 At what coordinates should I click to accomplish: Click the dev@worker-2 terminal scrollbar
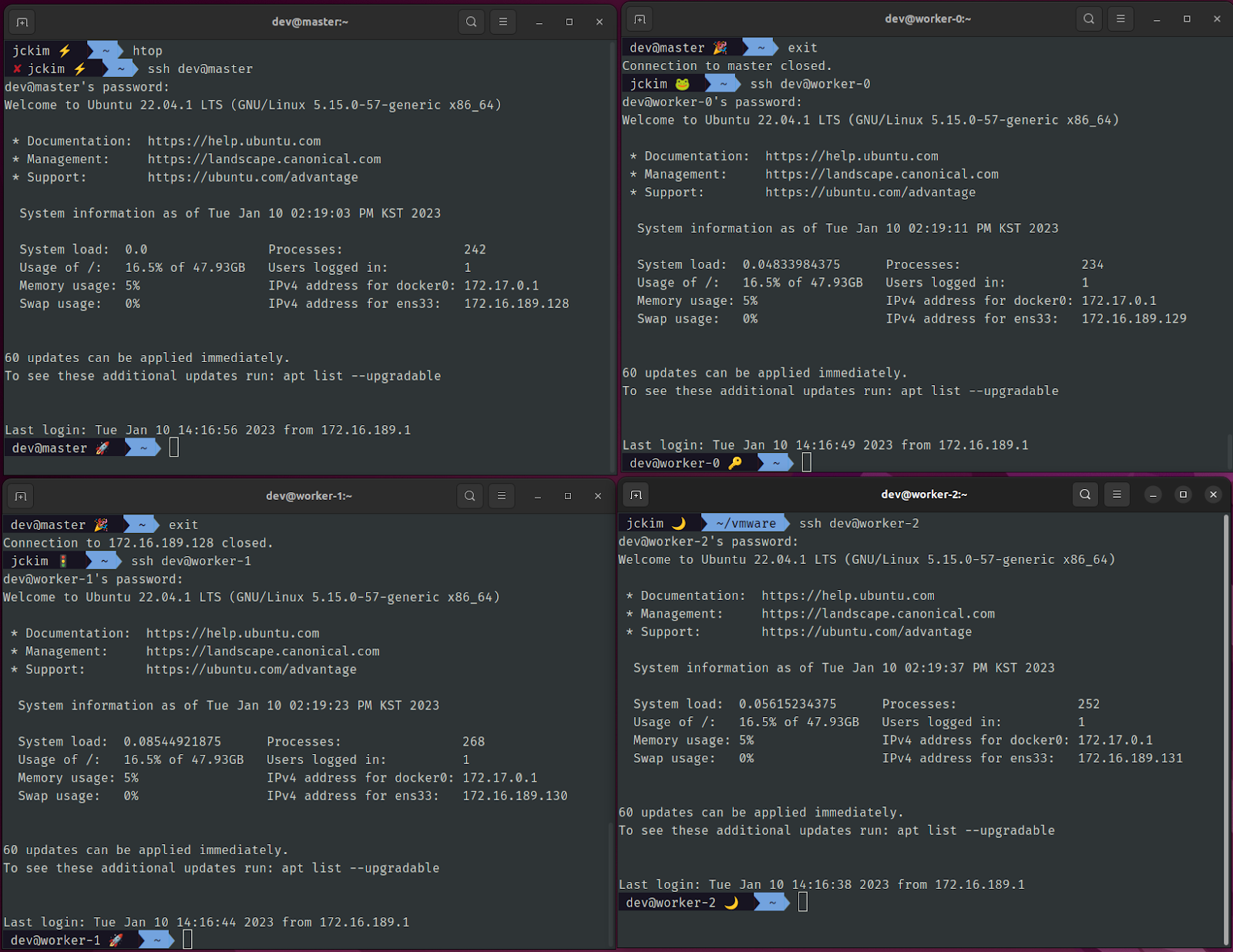click(x=1226, y=729)
